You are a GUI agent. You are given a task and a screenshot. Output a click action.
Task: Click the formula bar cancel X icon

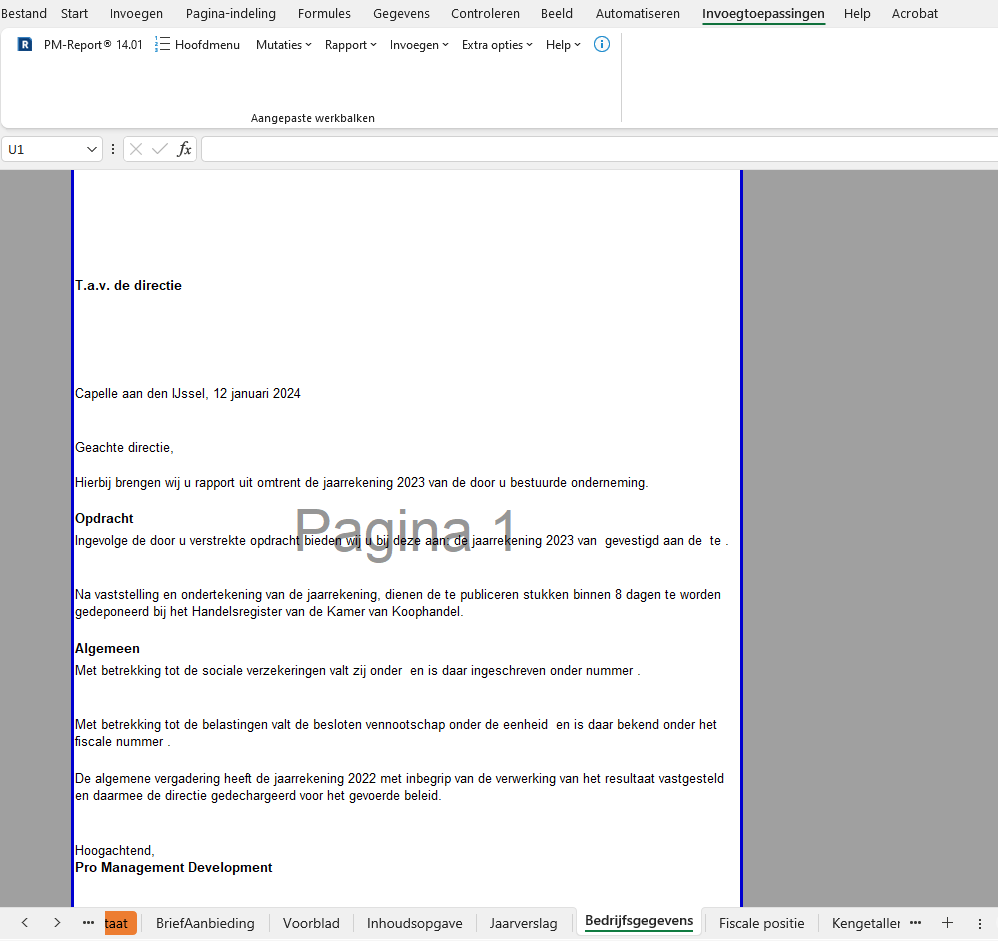[x=136, y=149]
